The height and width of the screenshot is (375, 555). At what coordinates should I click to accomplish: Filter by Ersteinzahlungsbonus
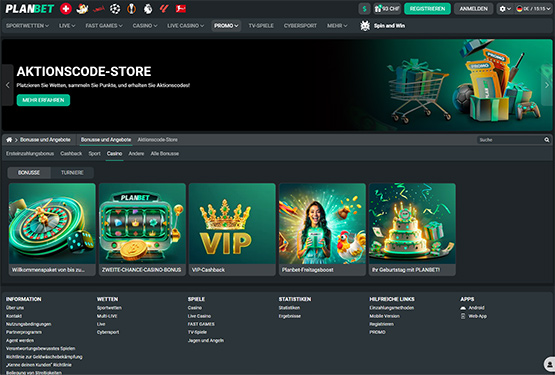click(30, 154)
